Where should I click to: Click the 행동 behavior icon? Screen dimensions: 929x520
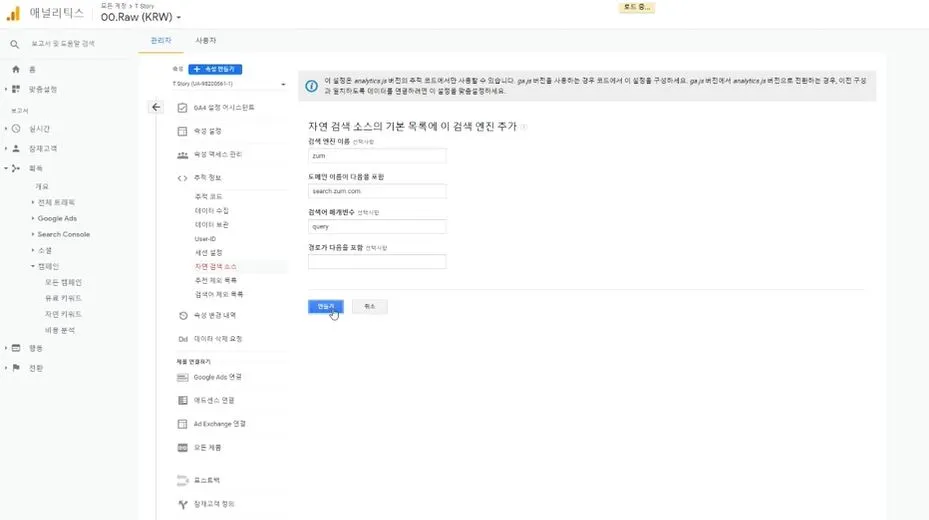(x=16, y=348)
